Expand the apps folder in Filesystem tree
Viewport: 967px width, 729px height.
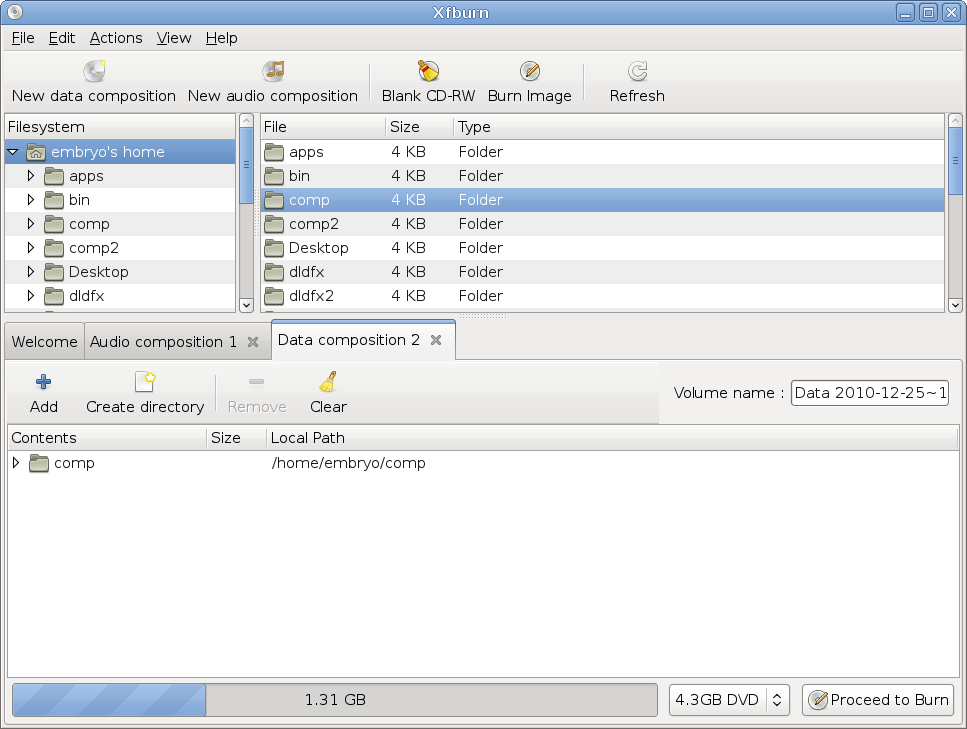pos(30,176)
